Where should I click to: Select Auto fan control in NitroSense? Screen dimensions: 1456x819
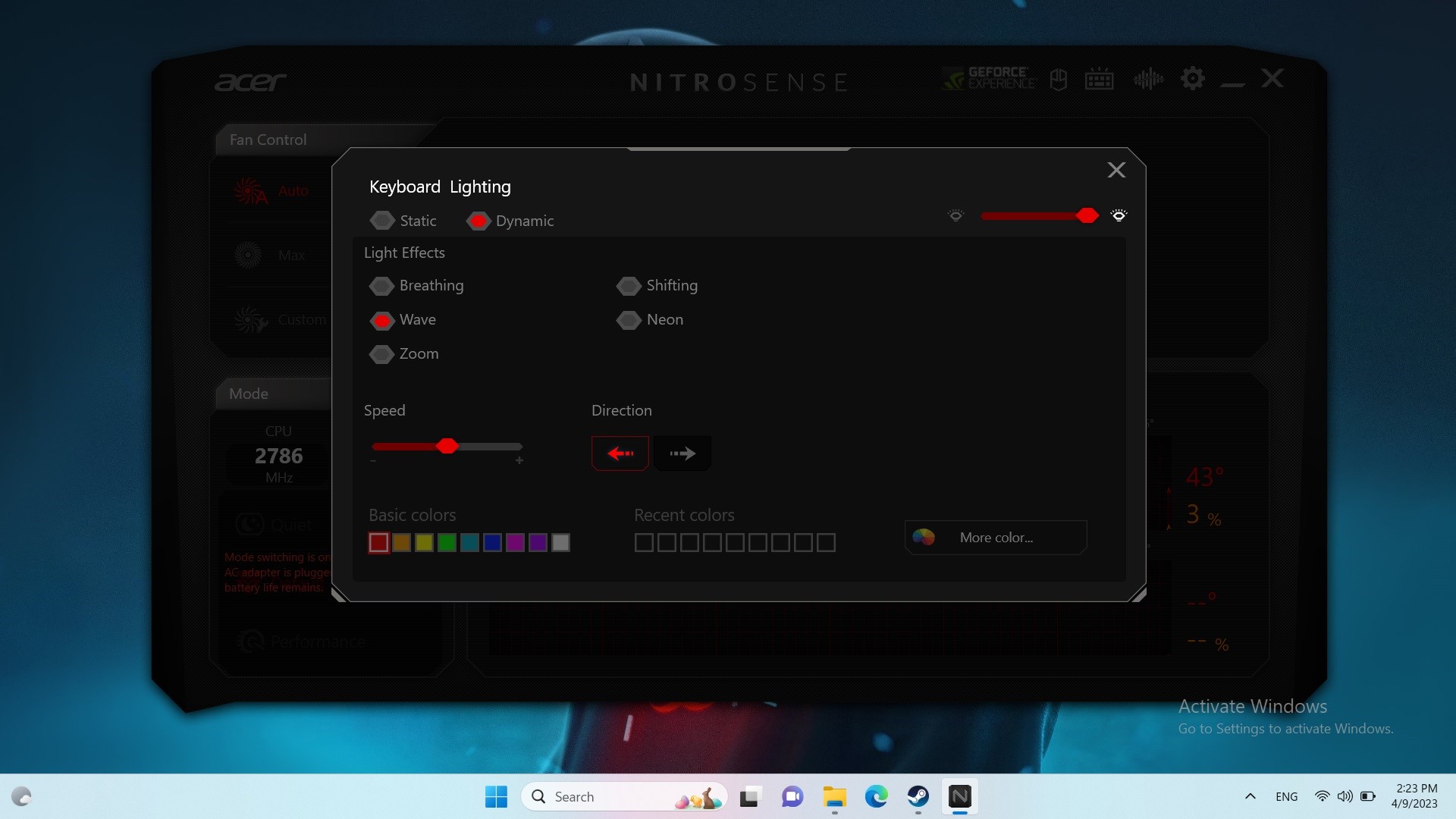[x=271, y=191]
